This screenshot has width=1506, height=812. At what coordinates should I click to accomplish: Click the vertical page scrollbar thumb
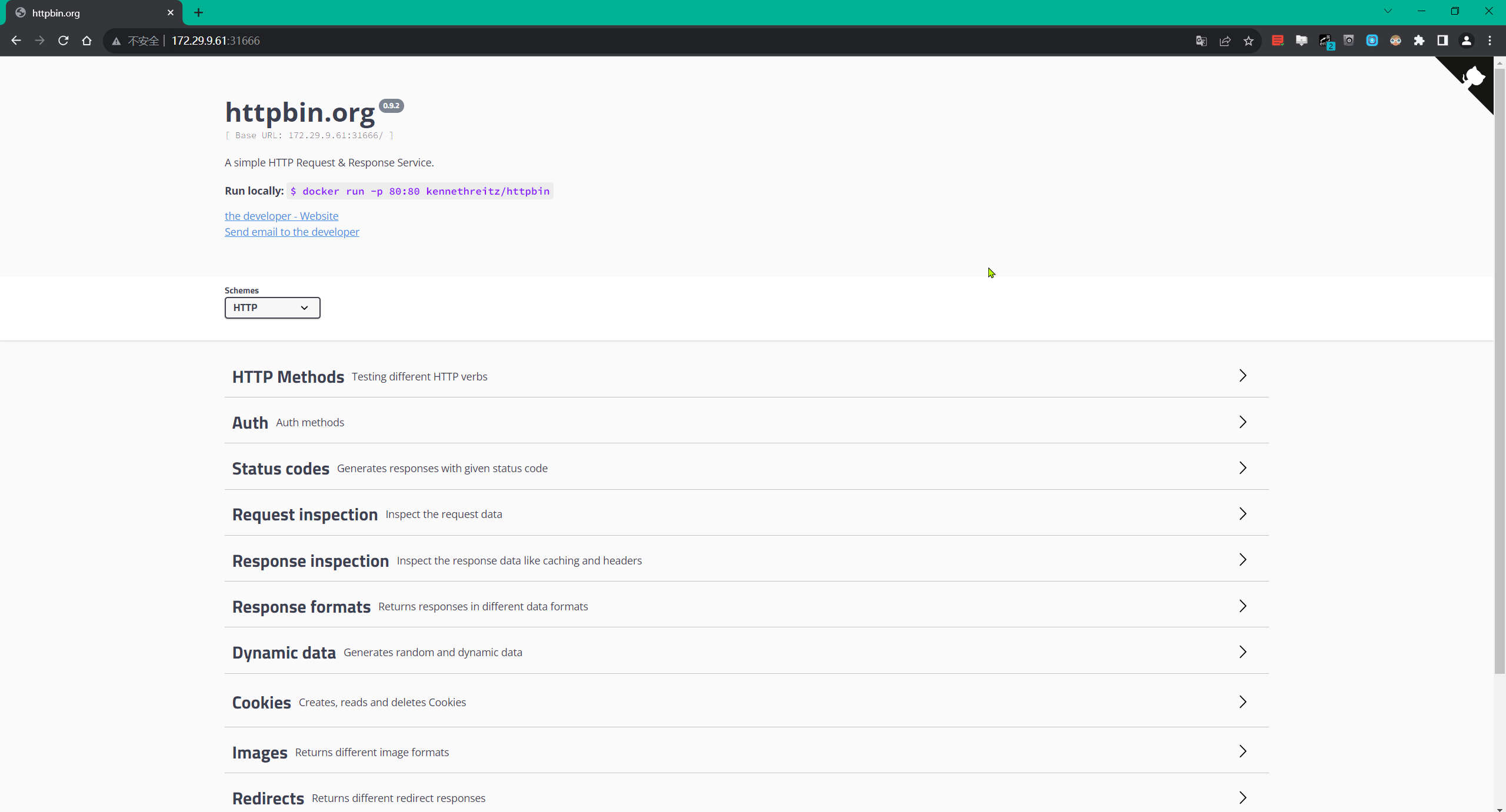[1500, 370]
